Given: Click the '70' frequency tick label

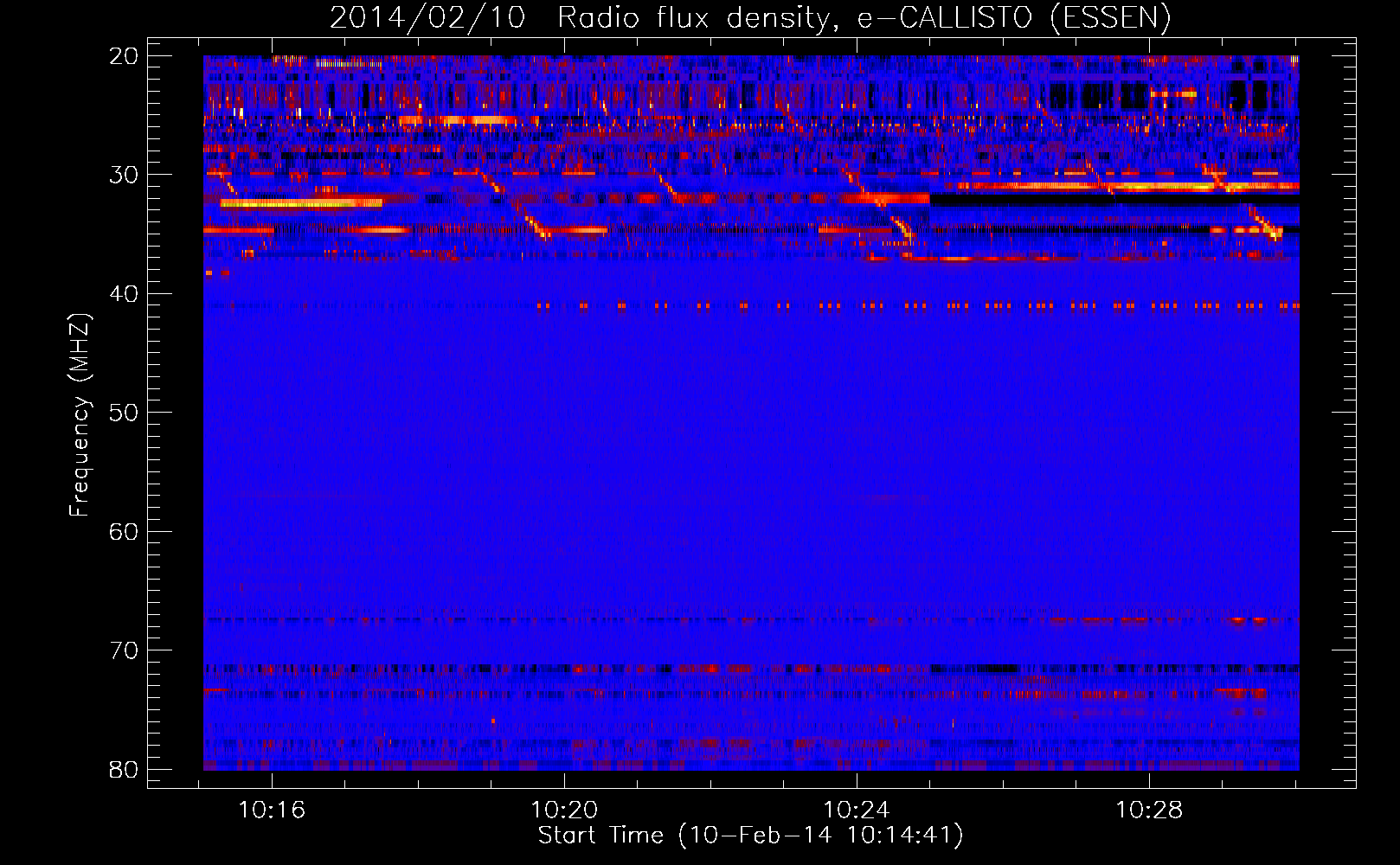Looking at the screenshot, I should point(124,650).
